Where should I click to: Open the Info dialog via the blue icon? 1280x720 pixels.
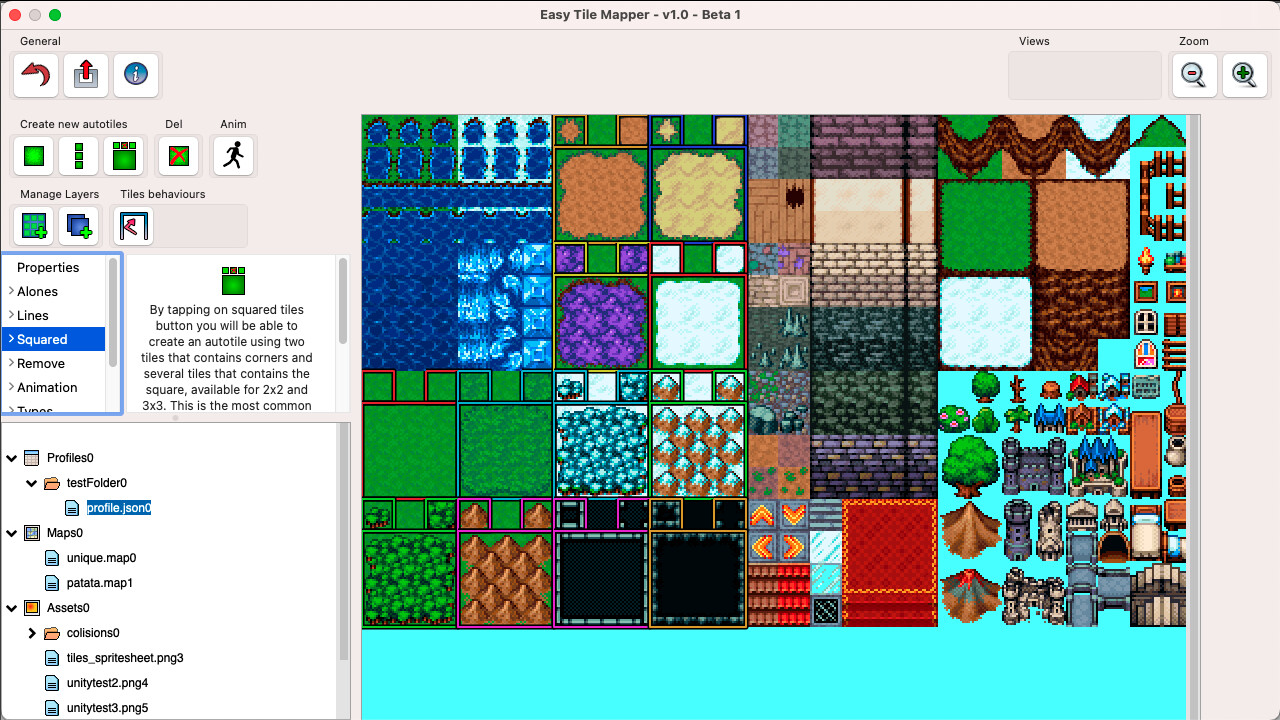coord(136,75)
